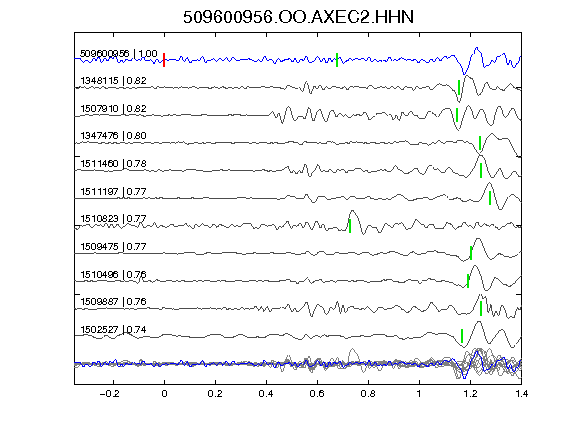Click the label 1502527 | 0.74

(114, 330)
